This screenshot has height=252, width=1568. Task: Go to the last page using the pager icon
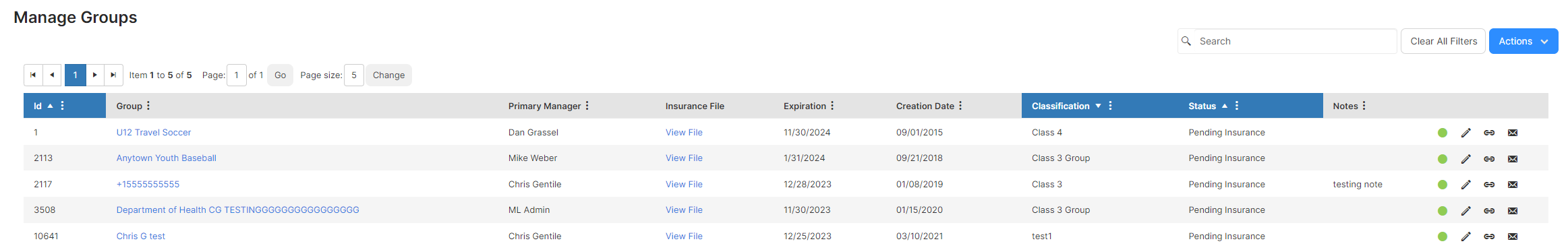click(x=113, y=75)
